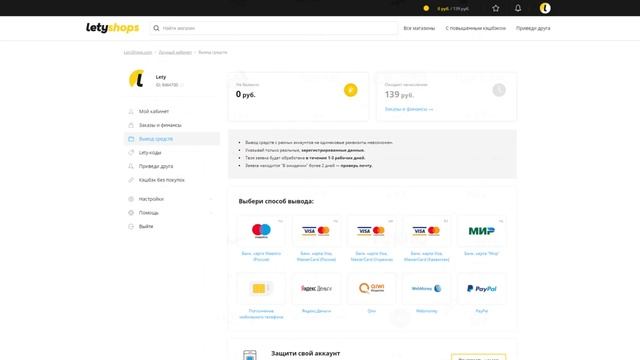Click the search magnifier icon
Viewport: 640px width, 360px height.
(x=156, y=28)
